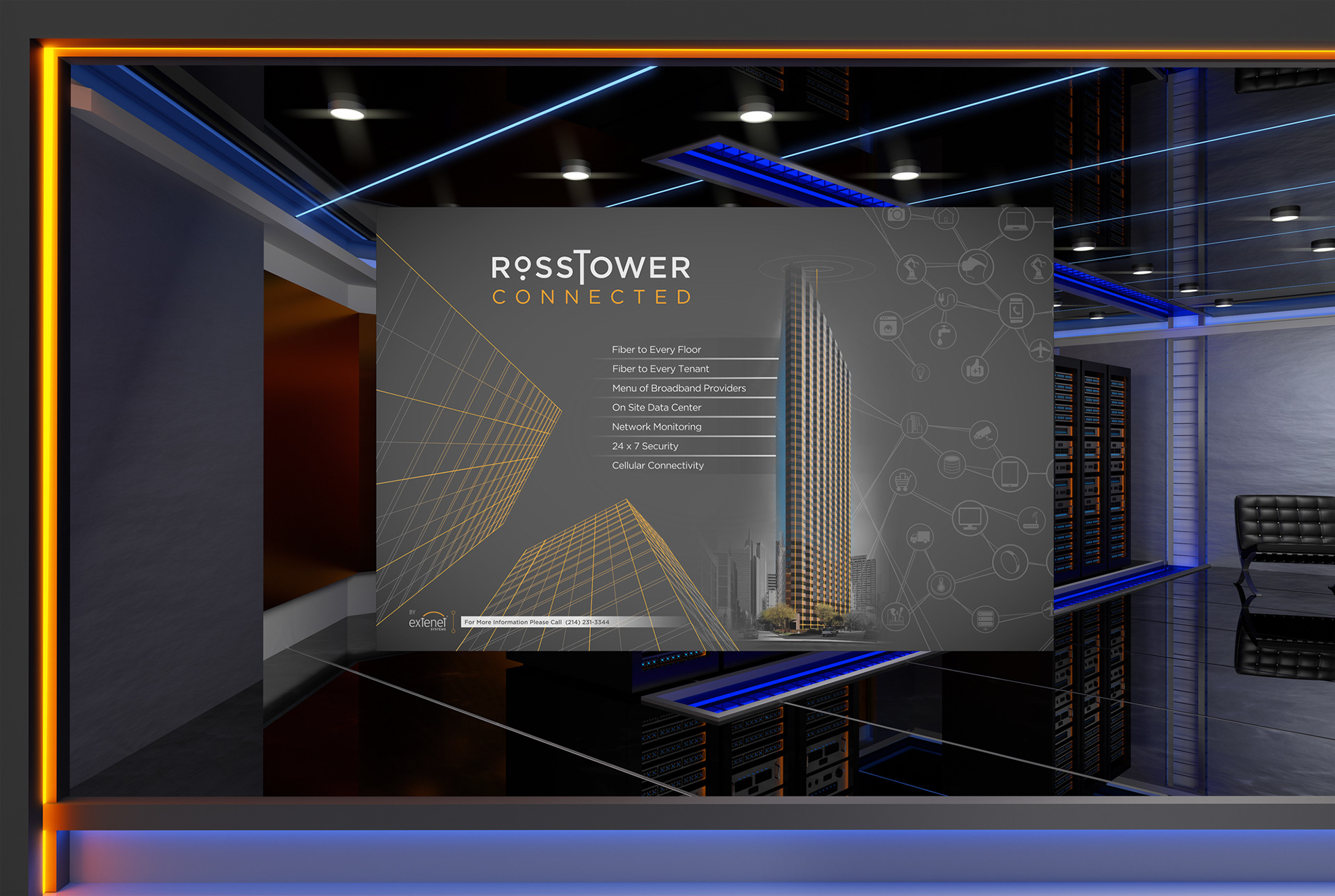
Task: Click the VR headset icon
Action: 976,266
